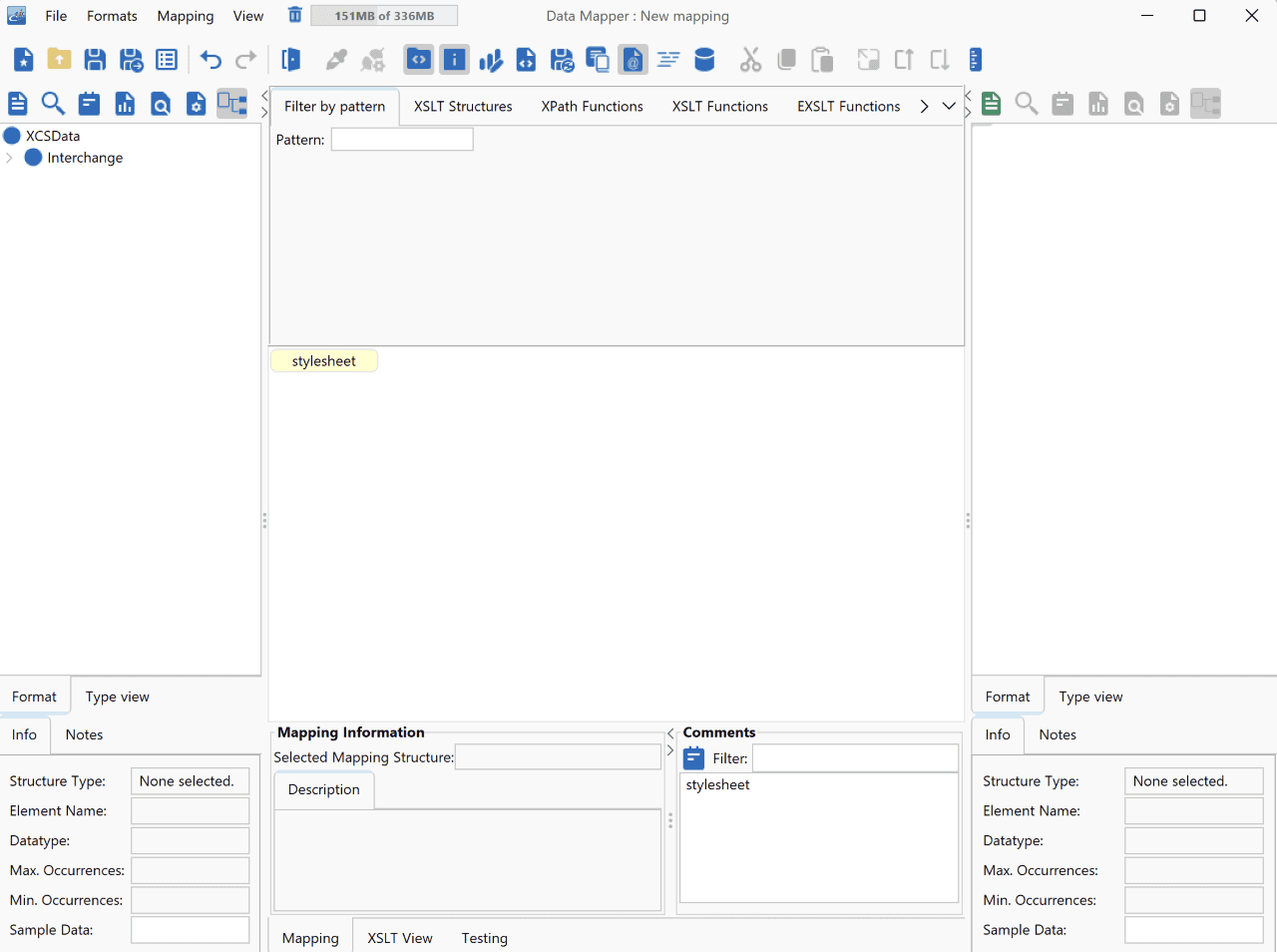
Task: Click the blue database cylinder icon
Action: coord(704,60)
